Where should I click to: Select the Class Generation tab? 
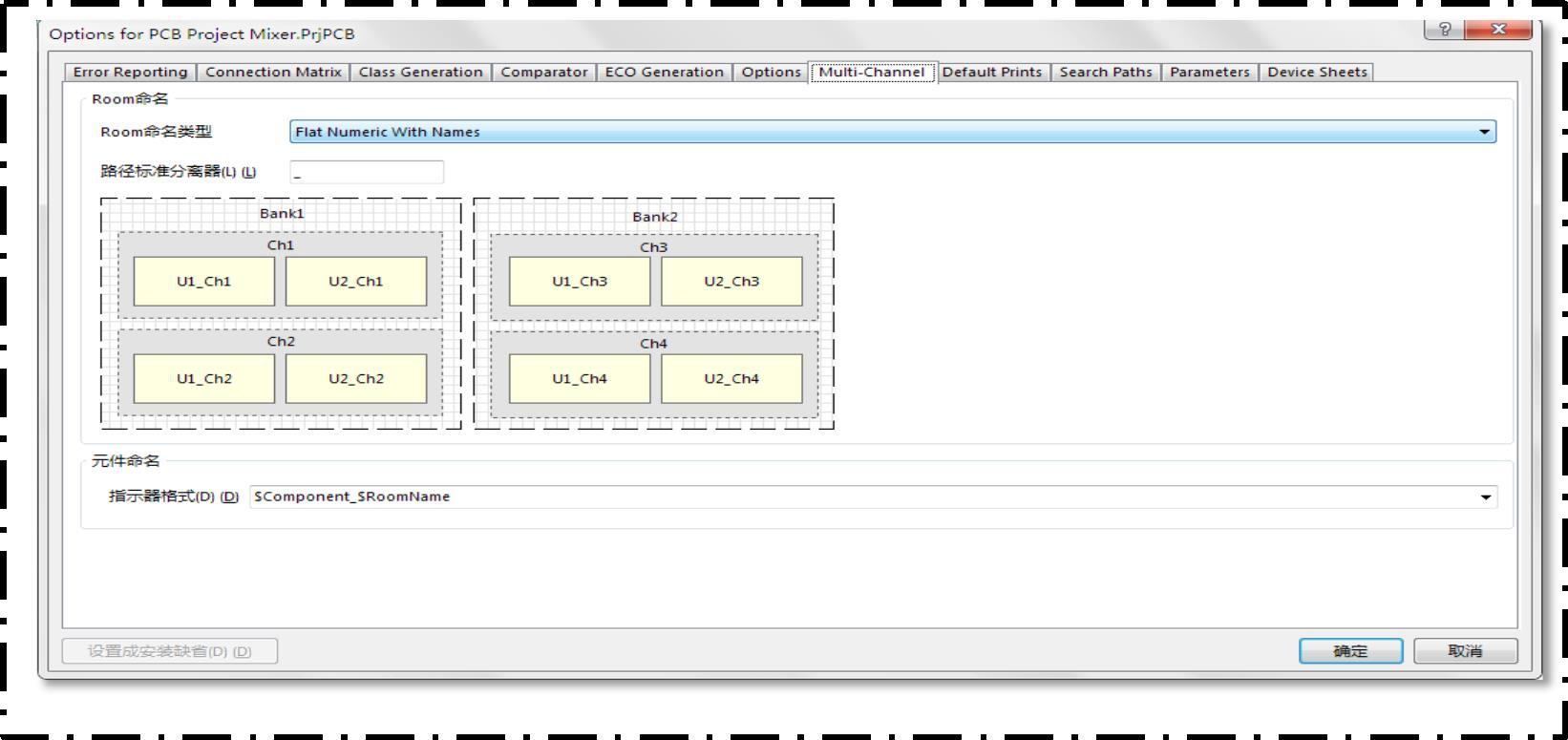pyautogui.click(x=420, y=73)
